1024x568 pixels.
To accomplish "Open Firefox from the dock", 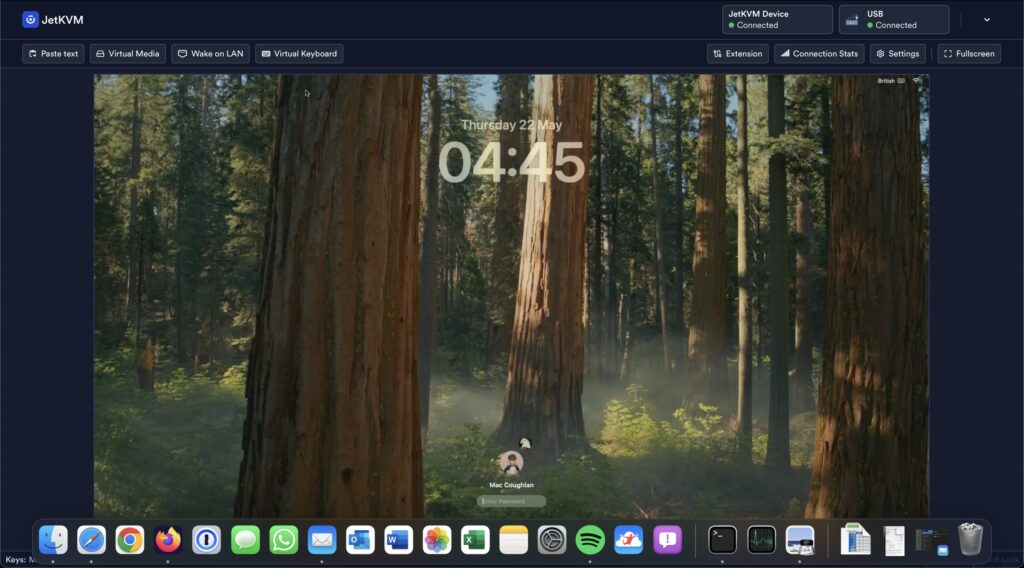I will click(168, 540).
